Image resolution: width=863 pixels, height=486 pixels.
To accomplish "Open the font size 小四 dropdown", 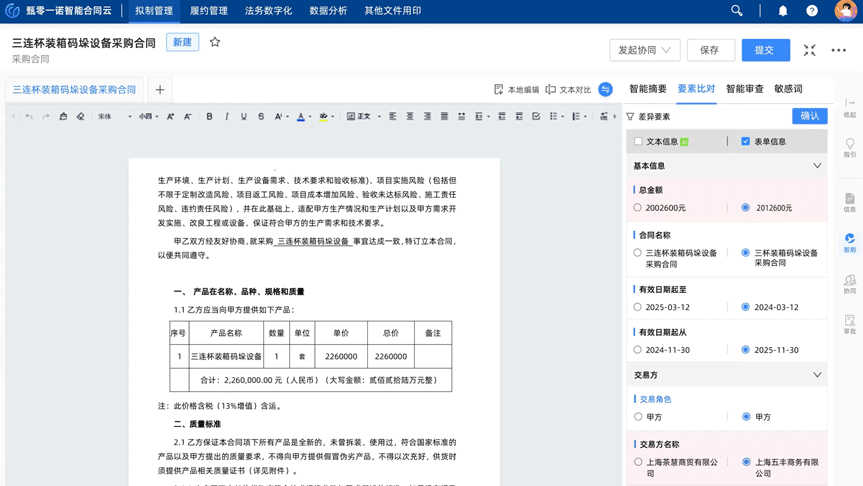I will coord(149,116).
